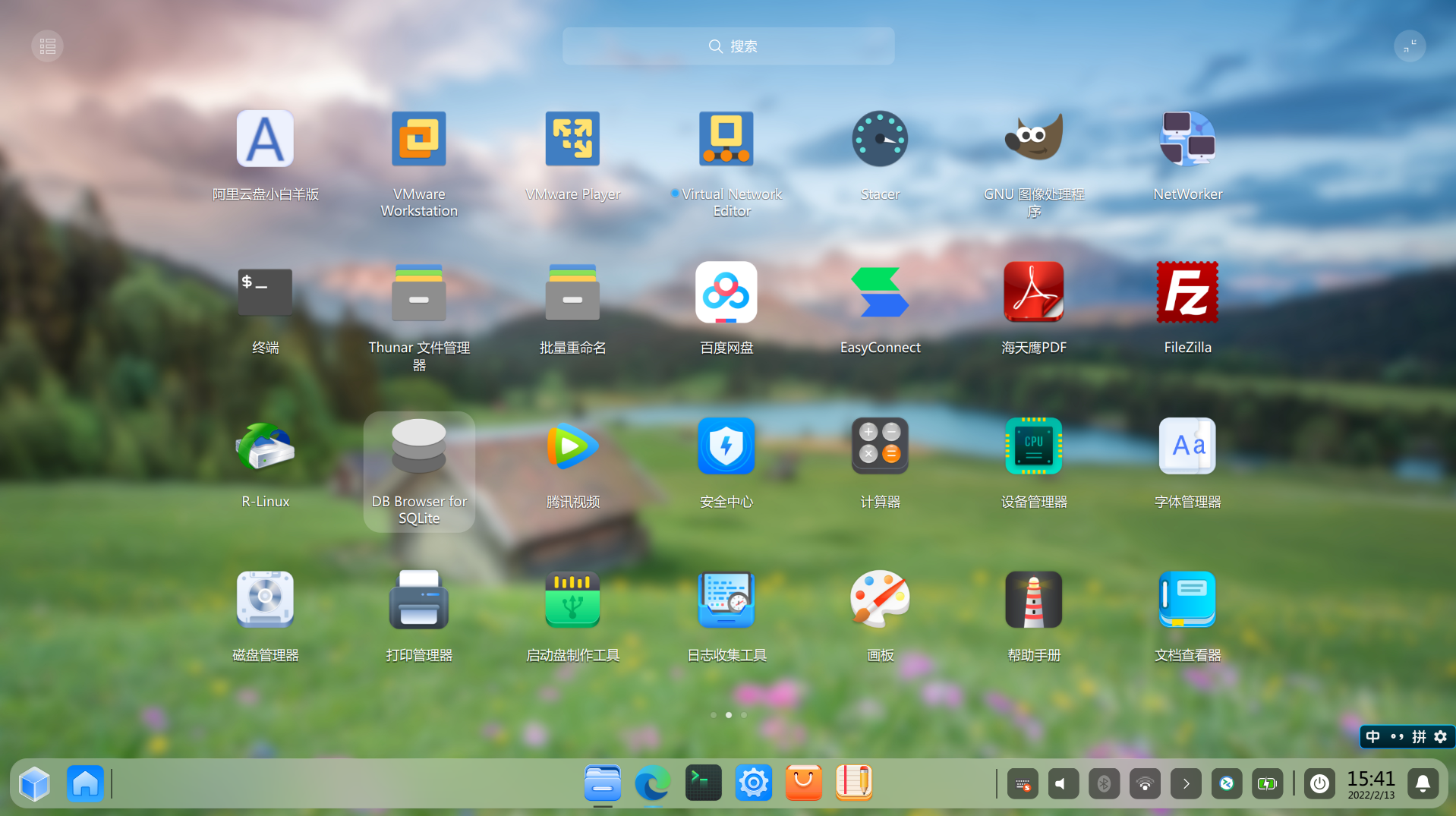Open input method settings gear
Screen dimensions: 1456x816
(1440, 737)
